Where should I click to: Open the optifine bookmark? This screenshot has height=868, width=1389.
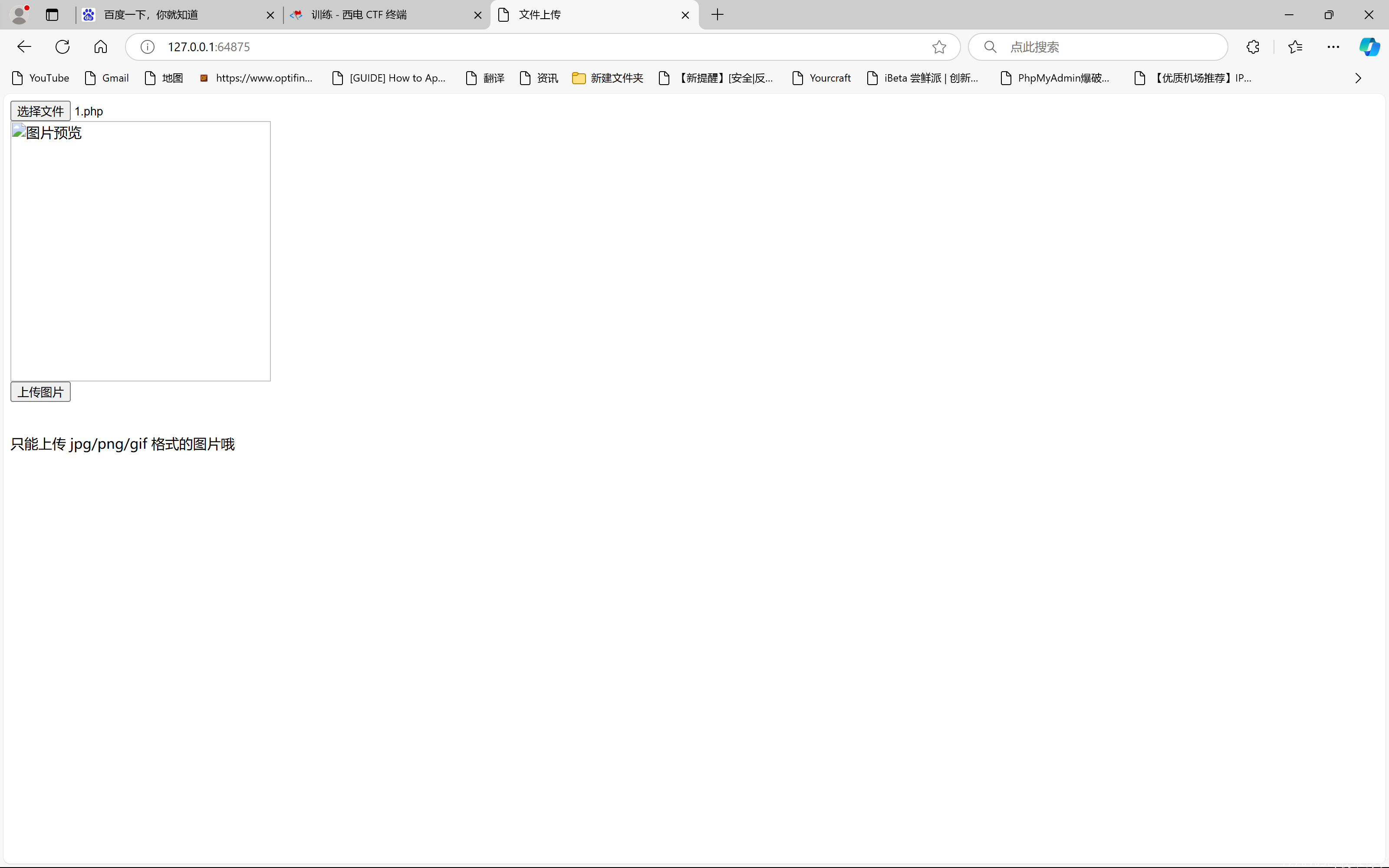[x=256, y=78]
